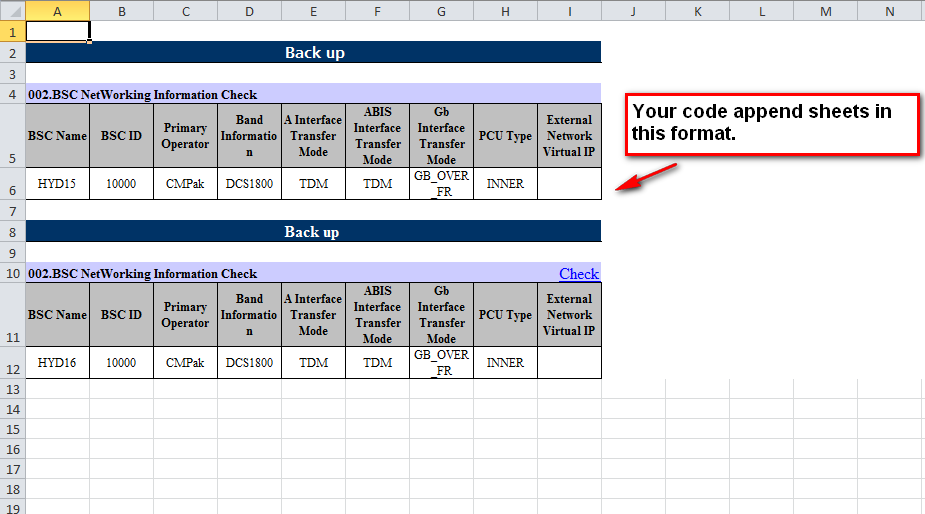Select column M header
Image resolution: width=925 pixels, height=514 pixels.
point(826,11)
